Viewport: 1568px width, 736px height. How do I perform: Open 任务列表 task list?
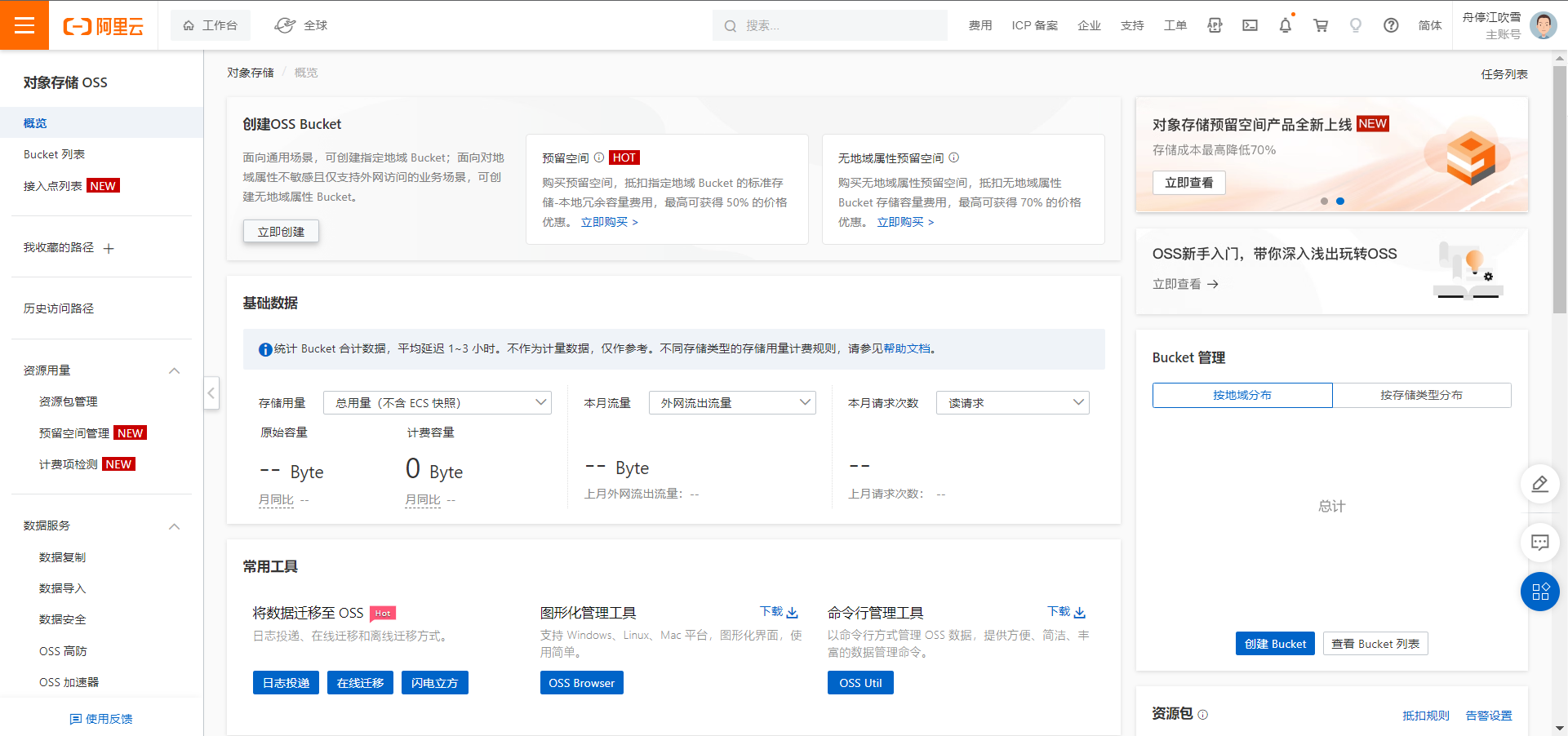[x=1504, y=74]
